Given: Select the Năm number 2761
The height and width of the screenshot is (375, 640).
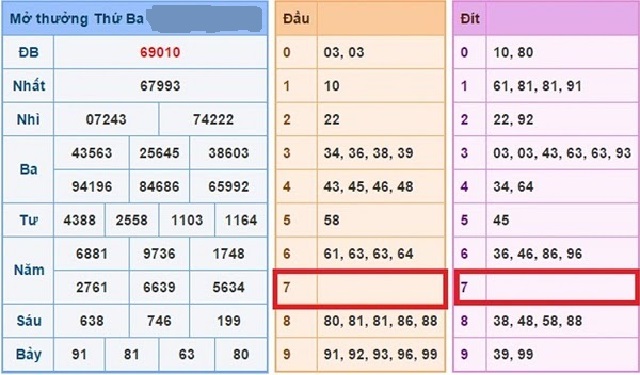Looking at the screenshot, I should pos(92,287).
